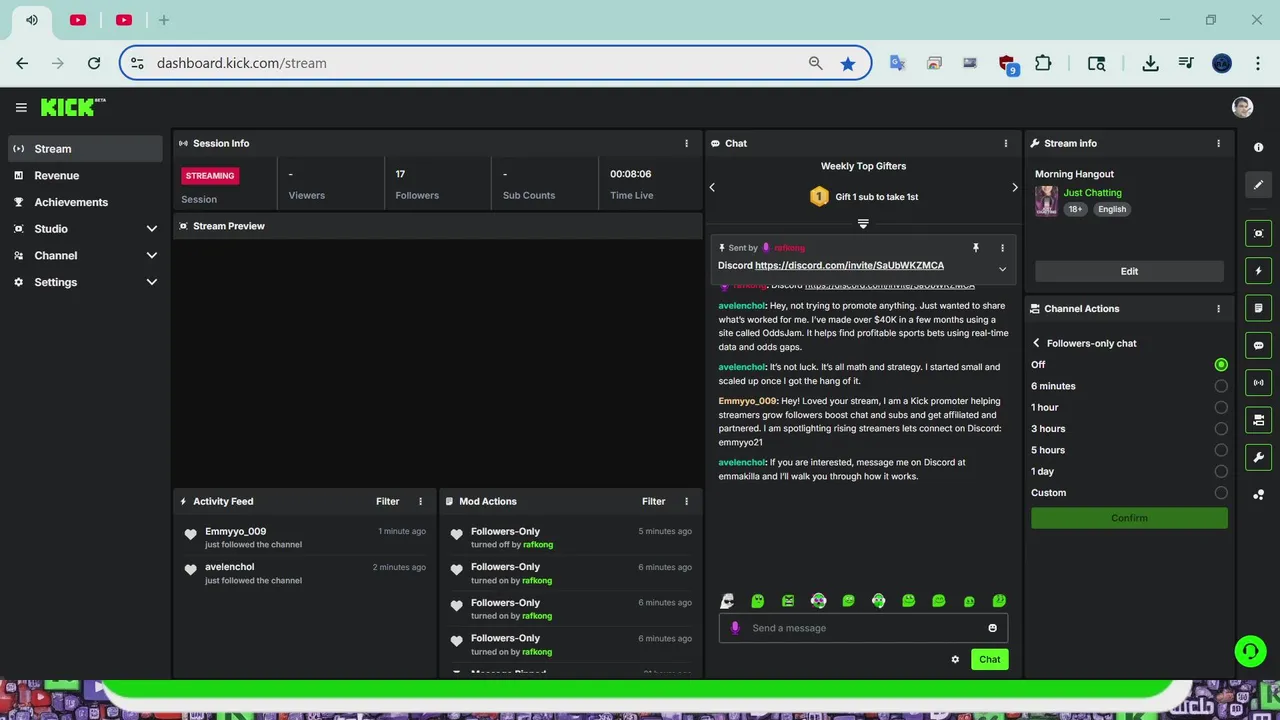1280x720 pixels.
Task: Select the 1 day followers-only option
Action: (x=1221, y=472)
